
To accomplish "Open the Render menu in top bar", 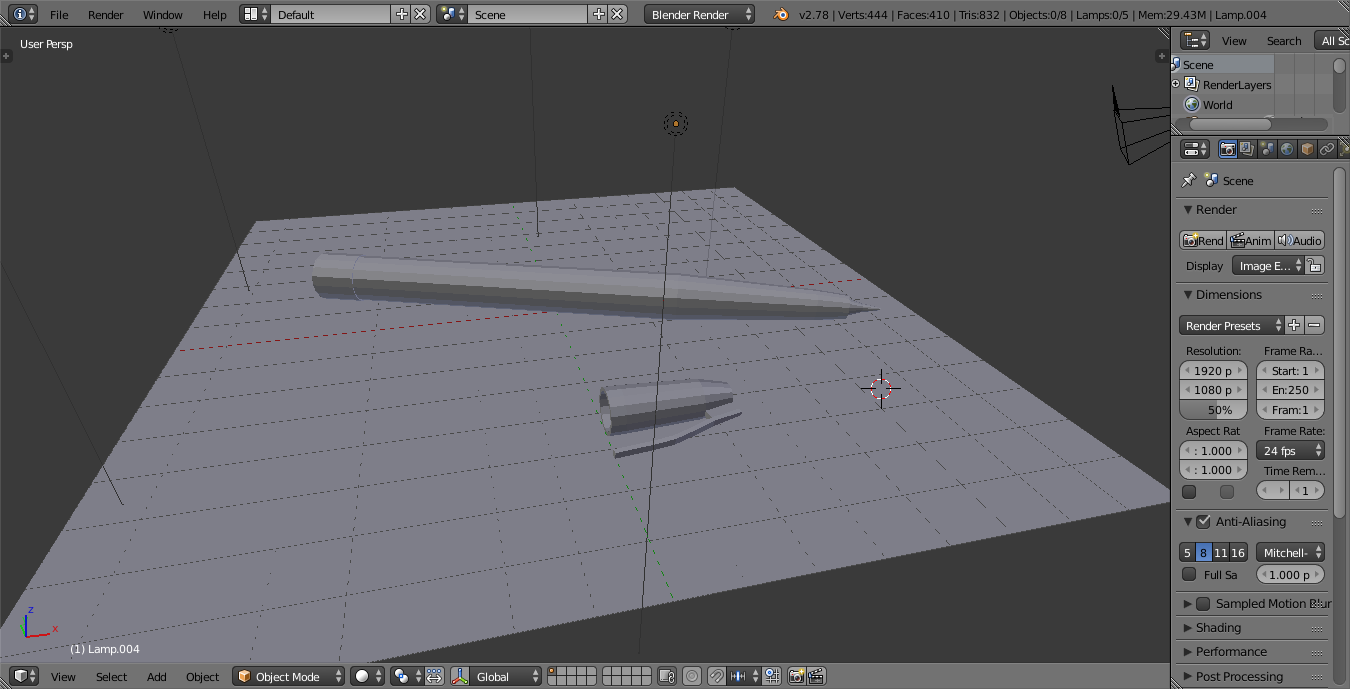I will coord(106,15).
